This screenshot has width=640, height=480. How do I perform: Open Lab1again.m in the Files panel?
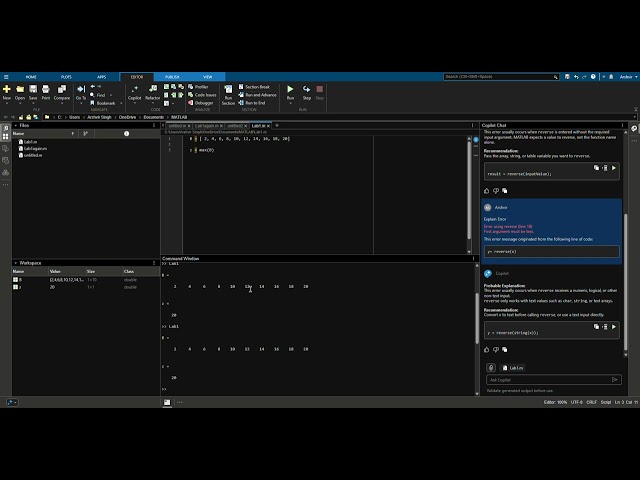coord(33,149)
